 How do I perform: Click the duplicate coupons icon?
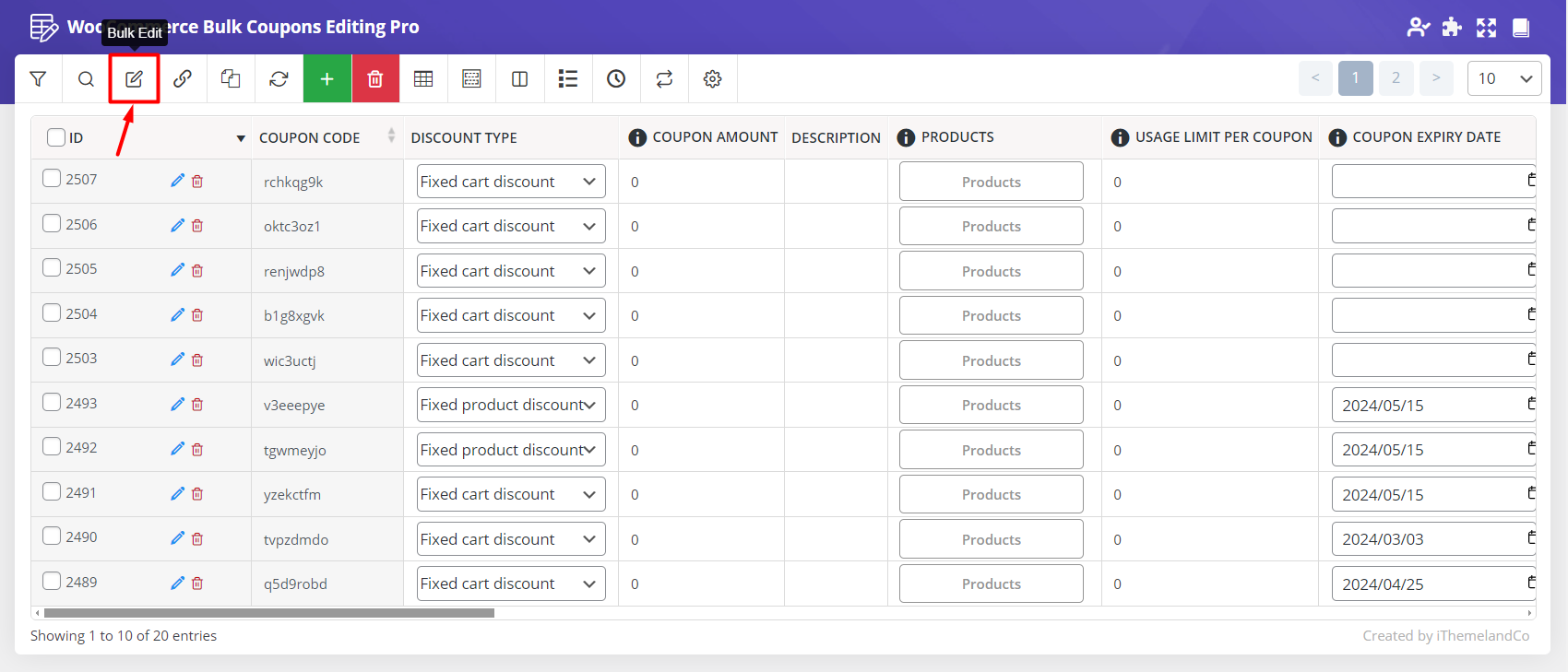tap(231, 79)
